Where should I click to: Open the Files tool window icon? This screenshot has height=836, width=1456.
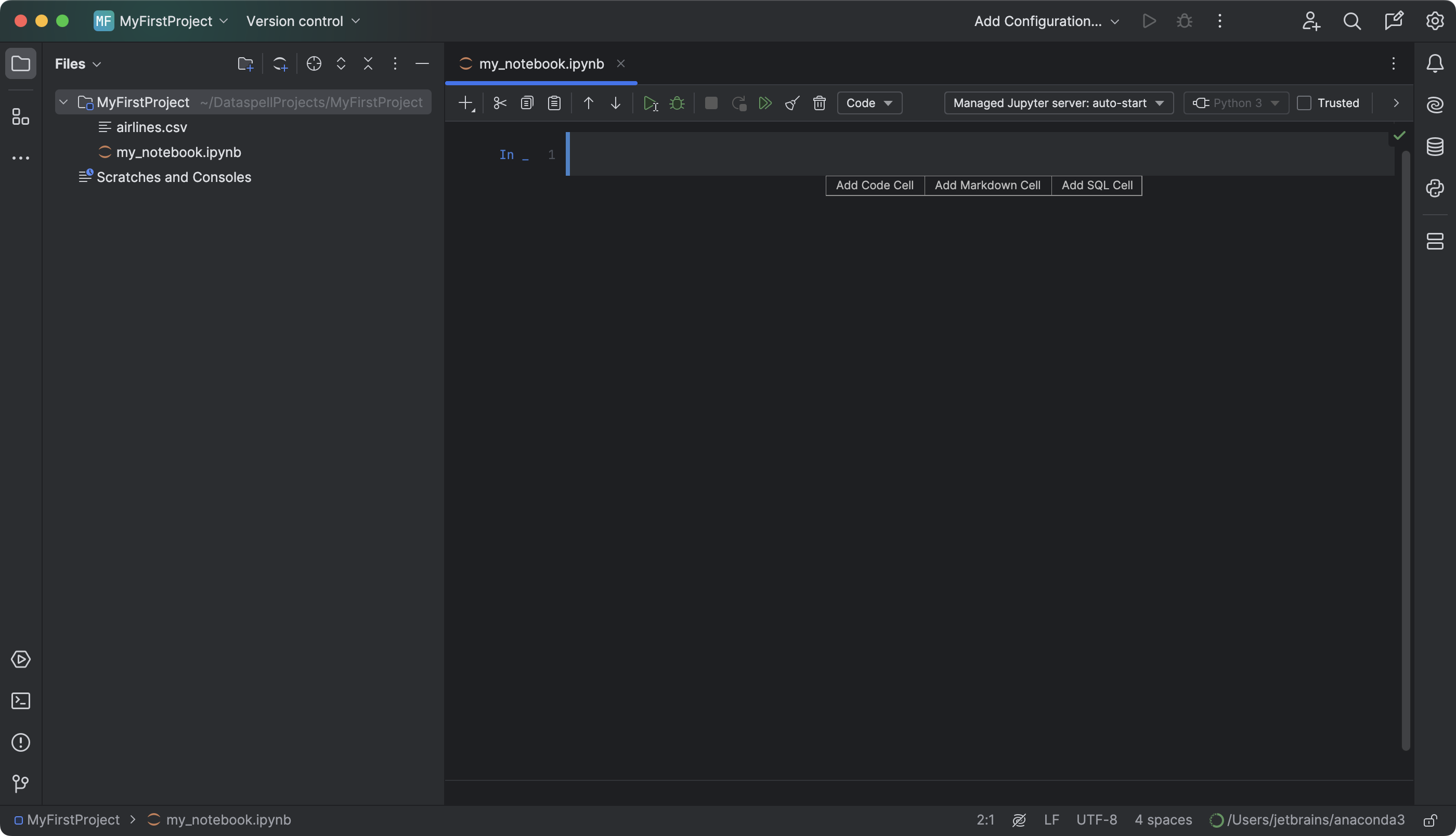click(21, 63)
